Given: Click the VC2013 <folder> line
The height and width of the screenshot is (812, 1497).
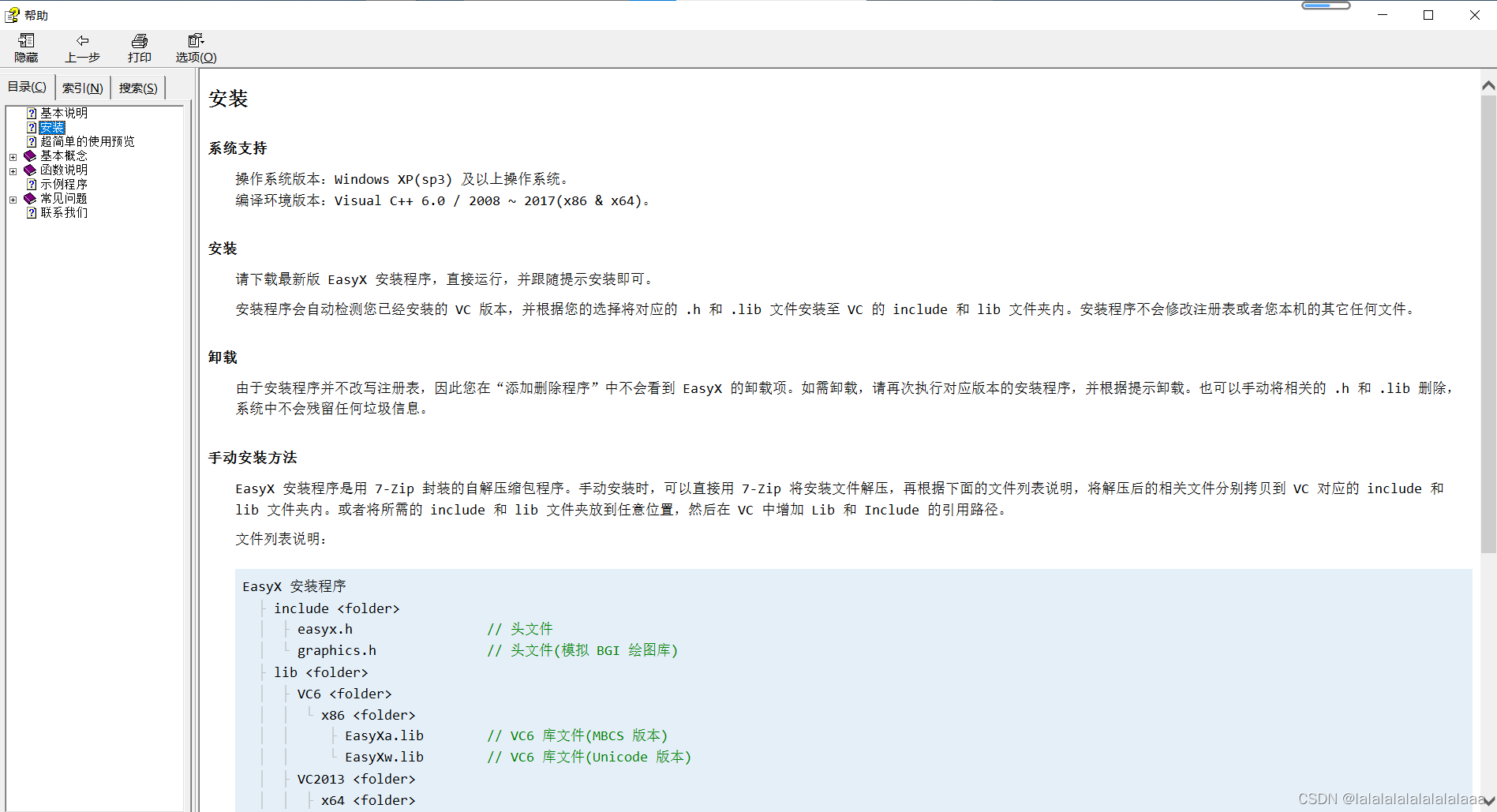Looking at the screenshot, I should coord(356,779).
